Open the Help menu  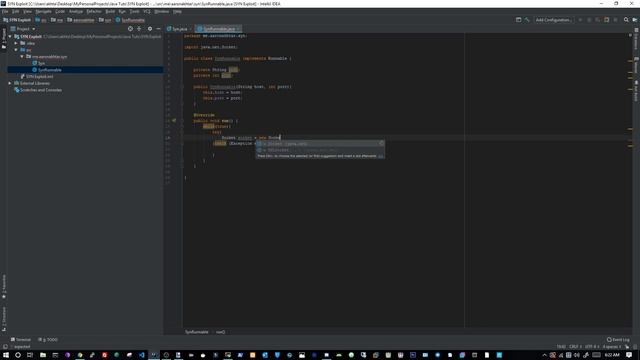pyautogui.click(x=177, y=11)
